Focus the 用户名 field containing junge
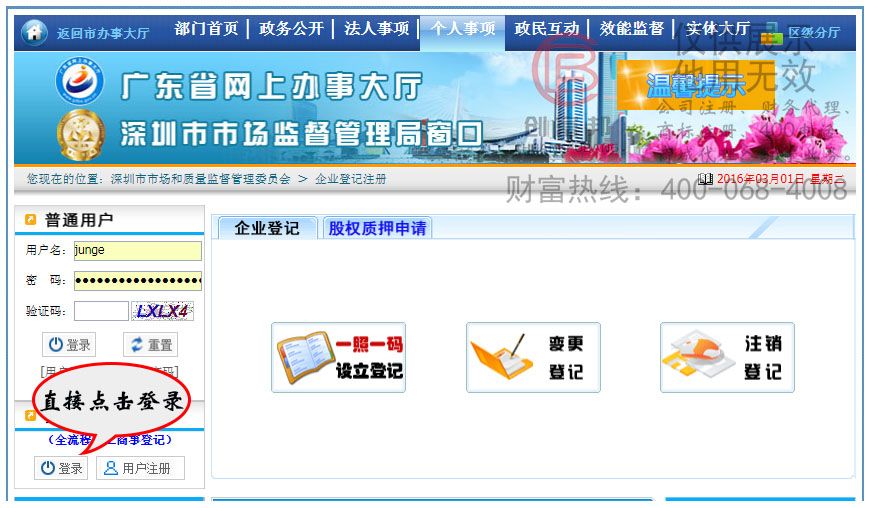 coord(138,250)
